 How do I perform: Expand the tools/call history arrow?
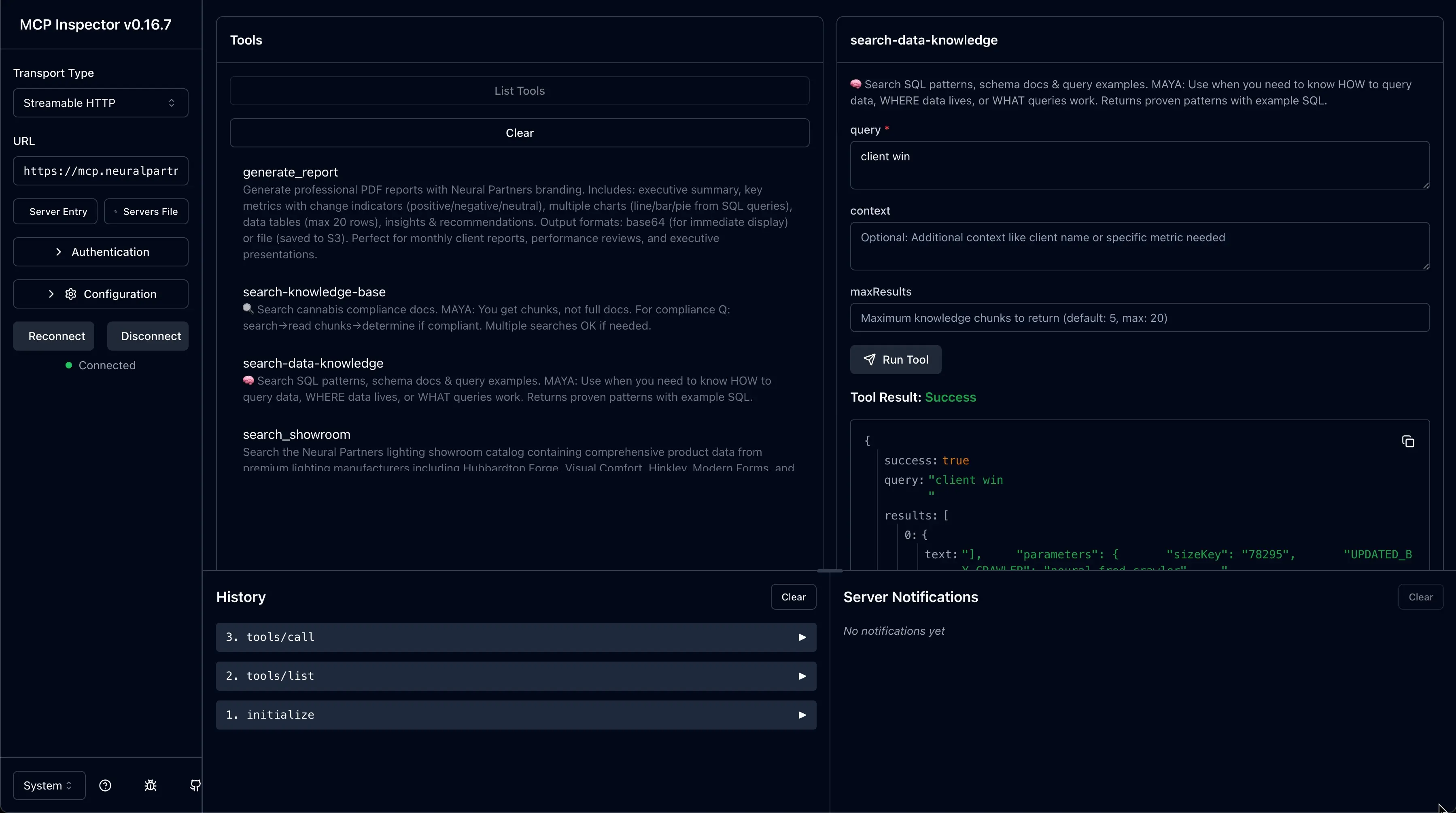pyautogui.click(x=802, y=637)
